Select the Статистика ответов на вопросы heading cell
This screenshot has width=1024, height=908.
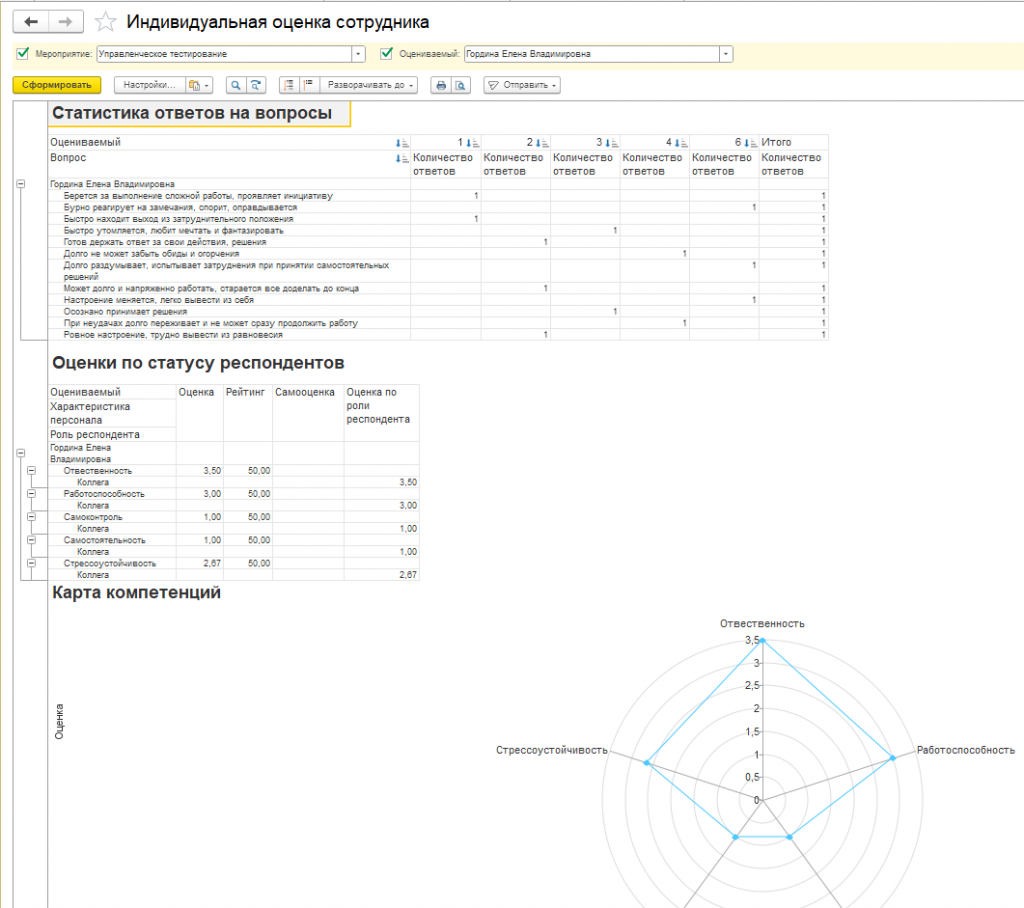[199, 114]
